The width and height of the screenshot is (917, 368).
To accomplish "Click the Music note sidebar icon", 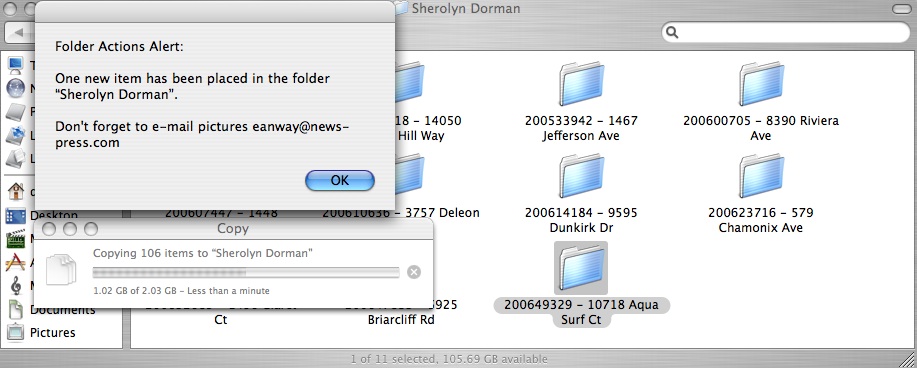I will [16, 286].
